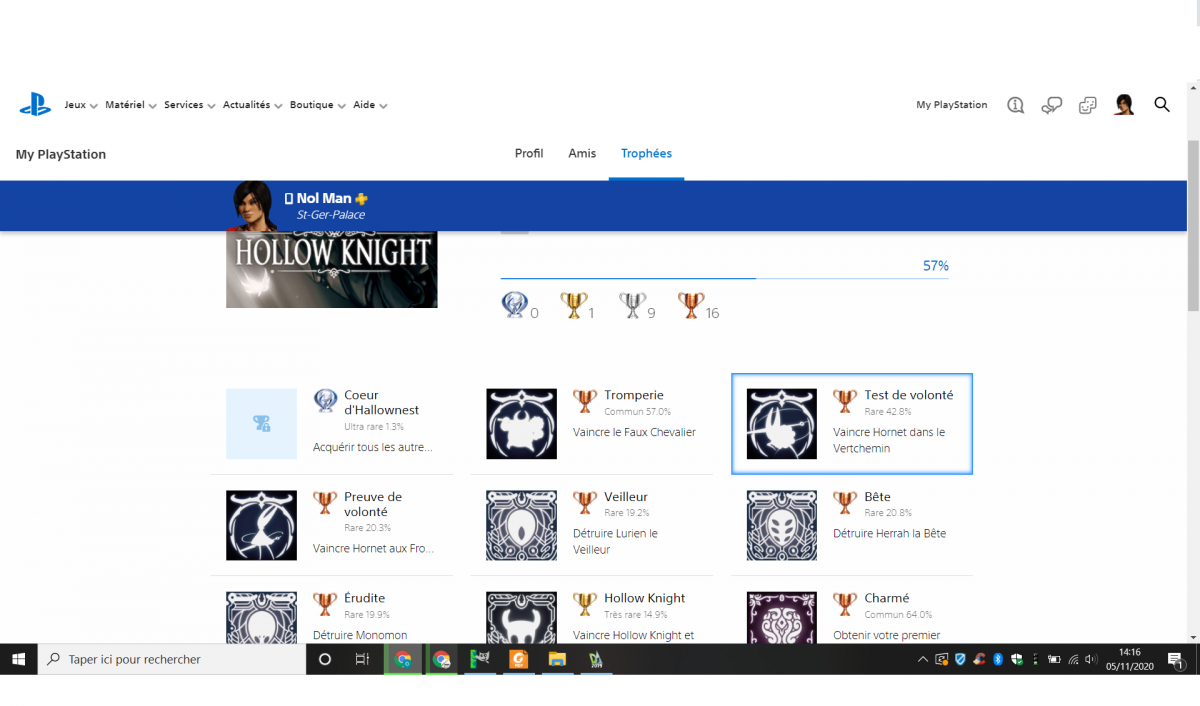Open the Boutique dropdown menu
1200x706 pixels.
pyautogui.click(x=318, y=105)
